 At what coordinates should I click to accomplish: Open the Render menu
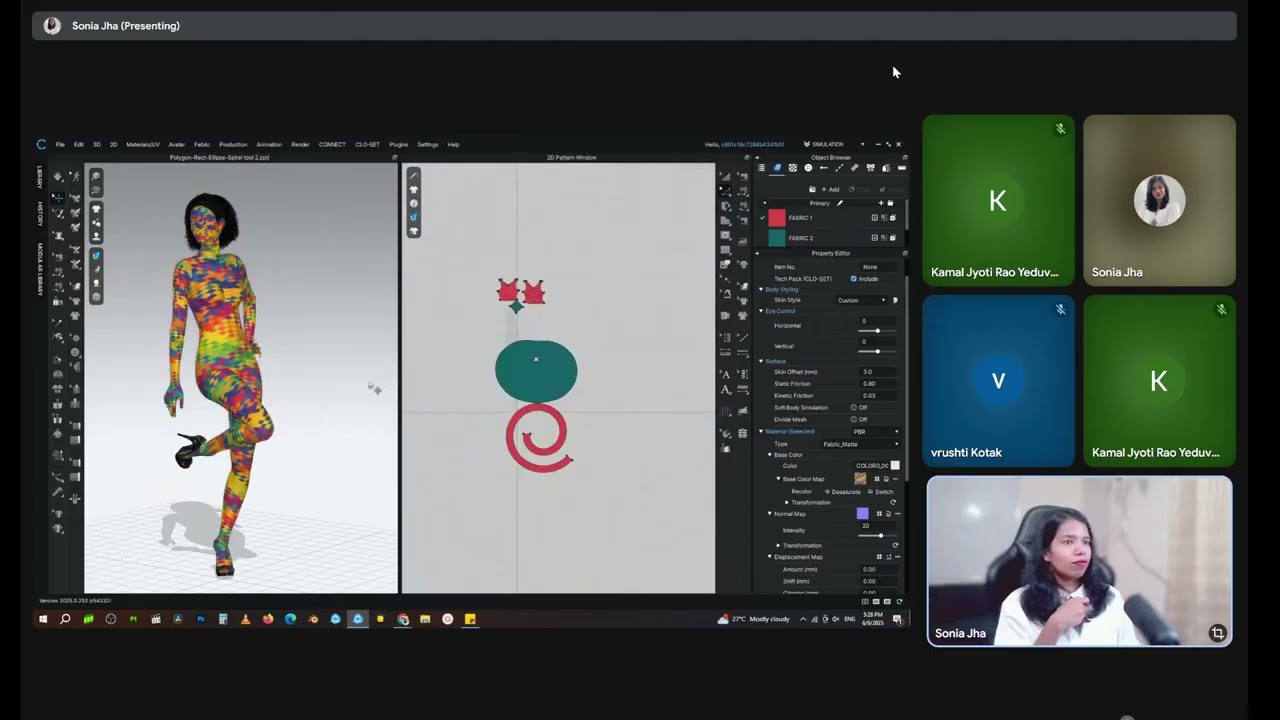pyautogui.click(x=300, y=144)
